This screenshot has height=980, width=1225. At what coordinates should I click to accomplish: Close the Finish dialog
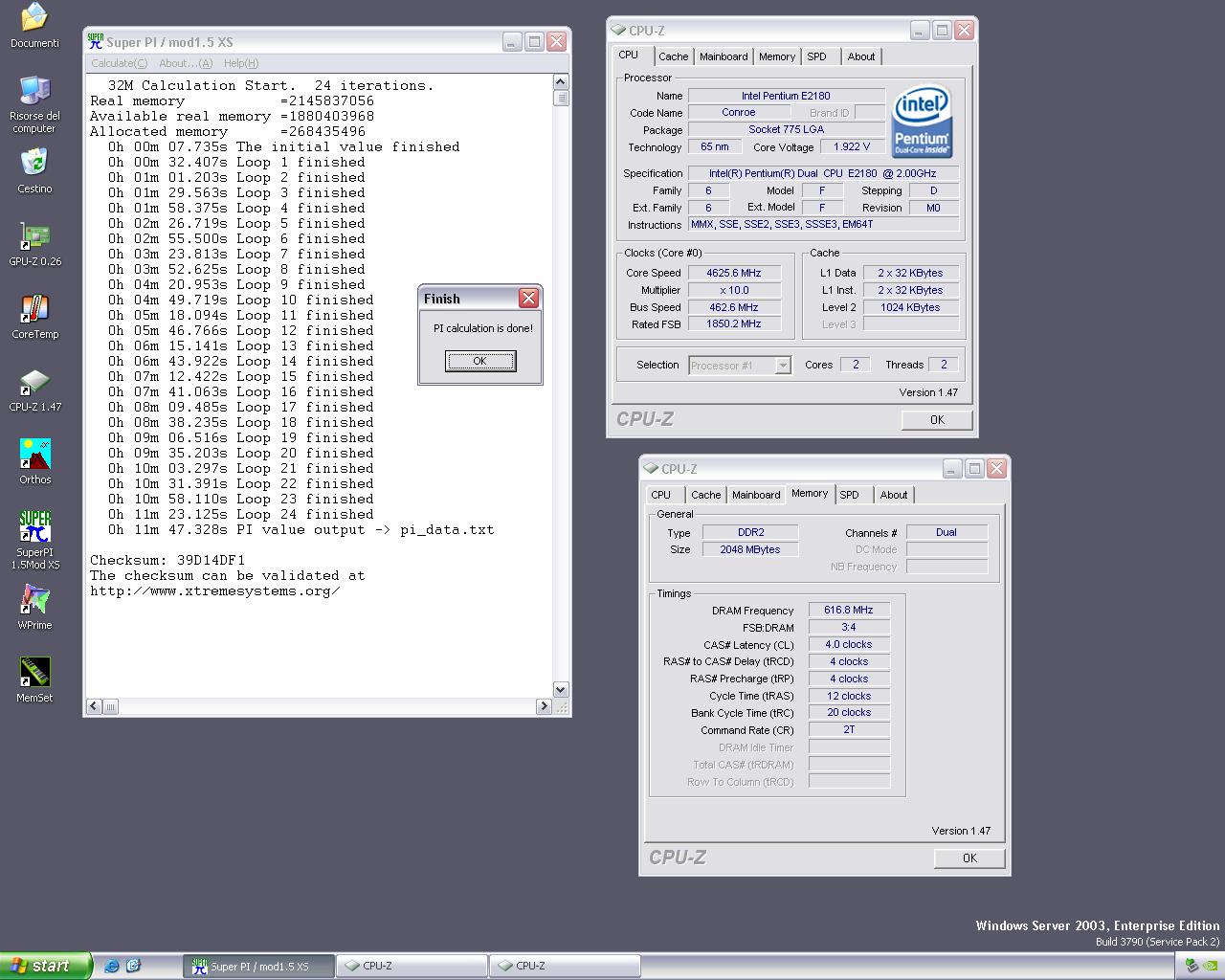coord(528,299)
